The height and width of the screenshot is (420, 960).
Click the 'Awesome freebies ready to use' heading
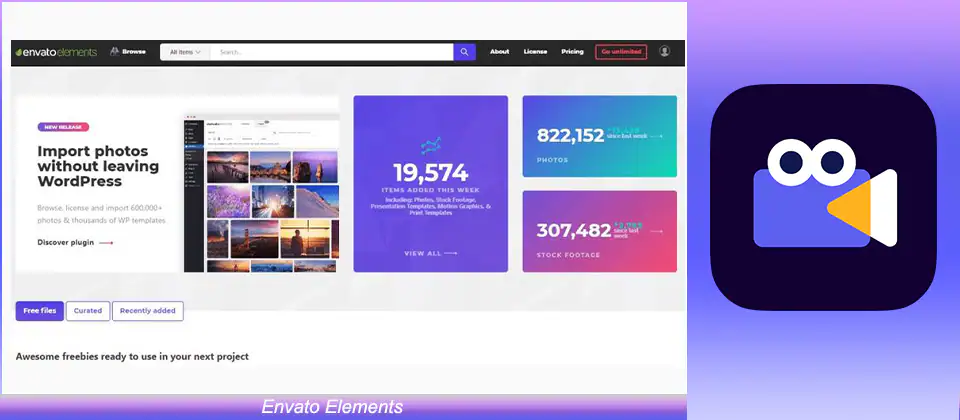click(132, 356)
